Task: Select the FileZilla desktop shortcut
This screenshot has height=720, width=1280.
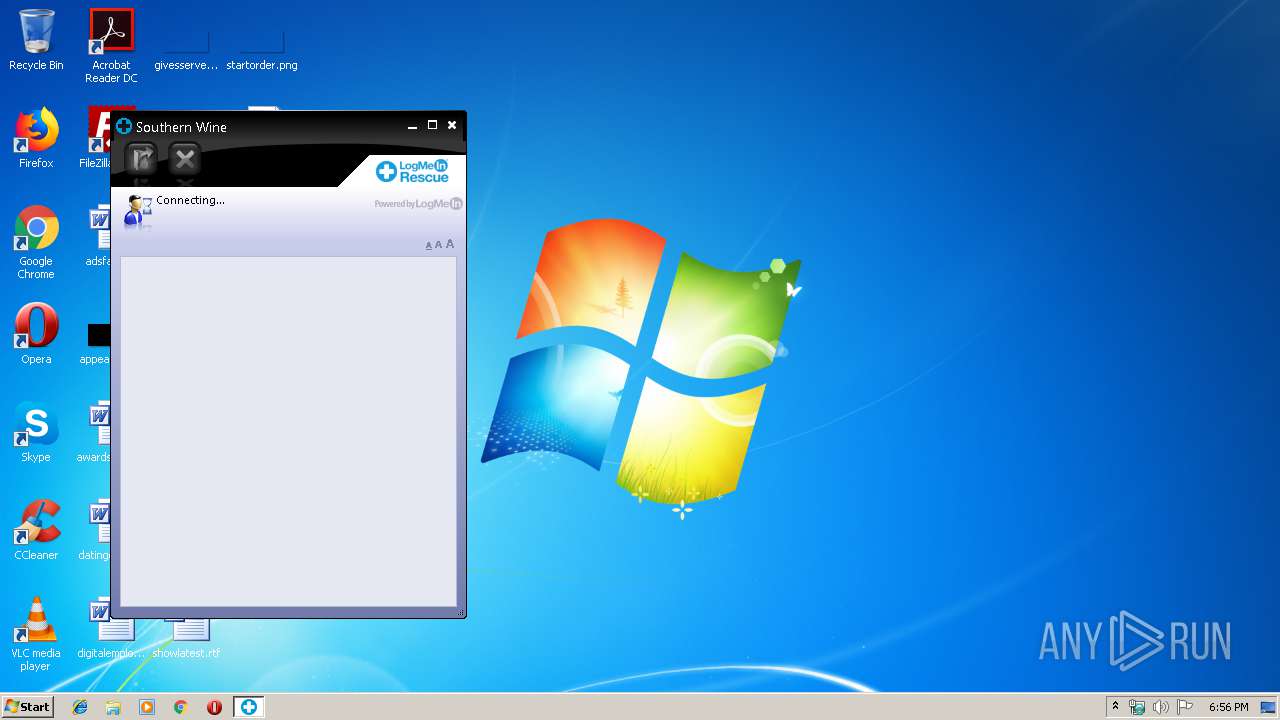Action: click(x=95, y=138)
